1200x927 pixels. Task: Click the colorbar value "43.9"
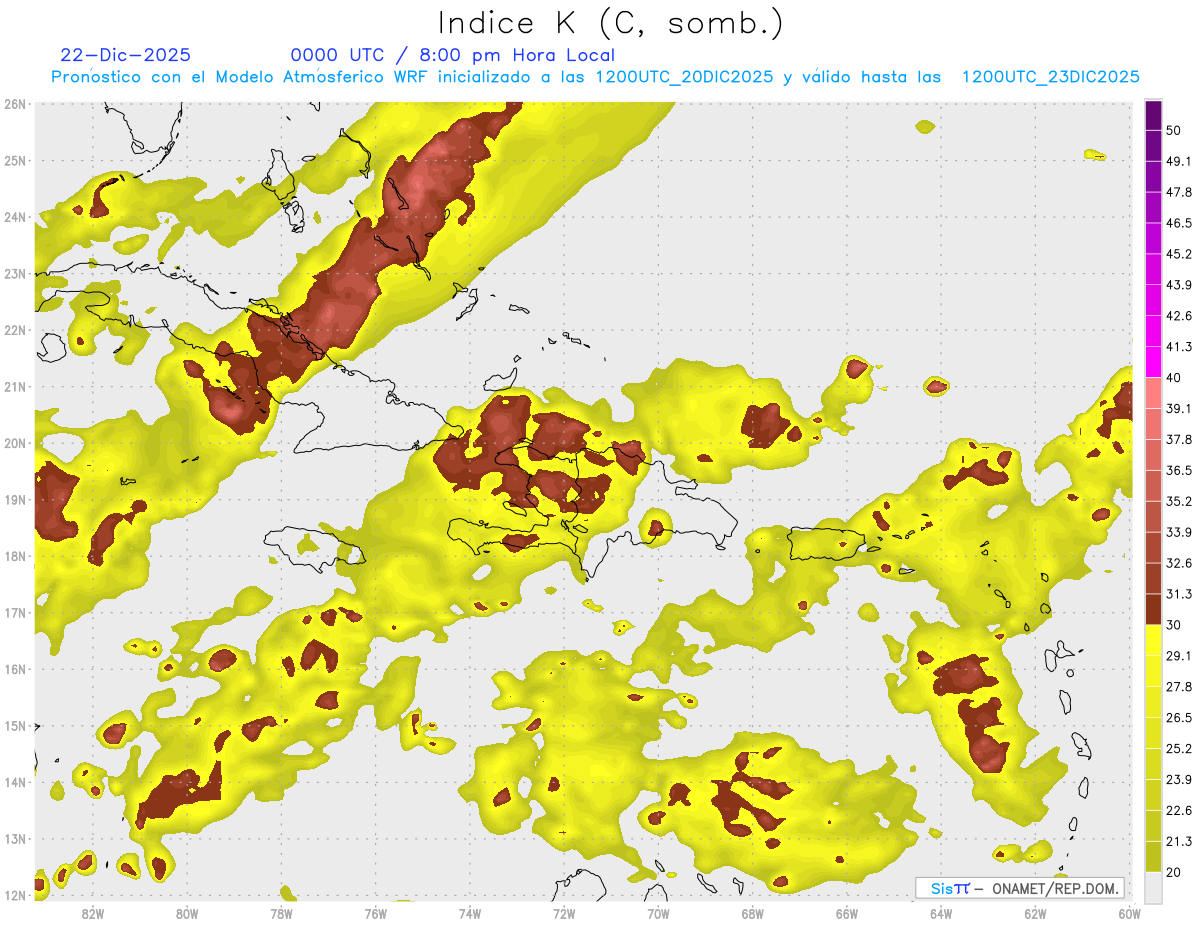click(x=1179, y=285)
